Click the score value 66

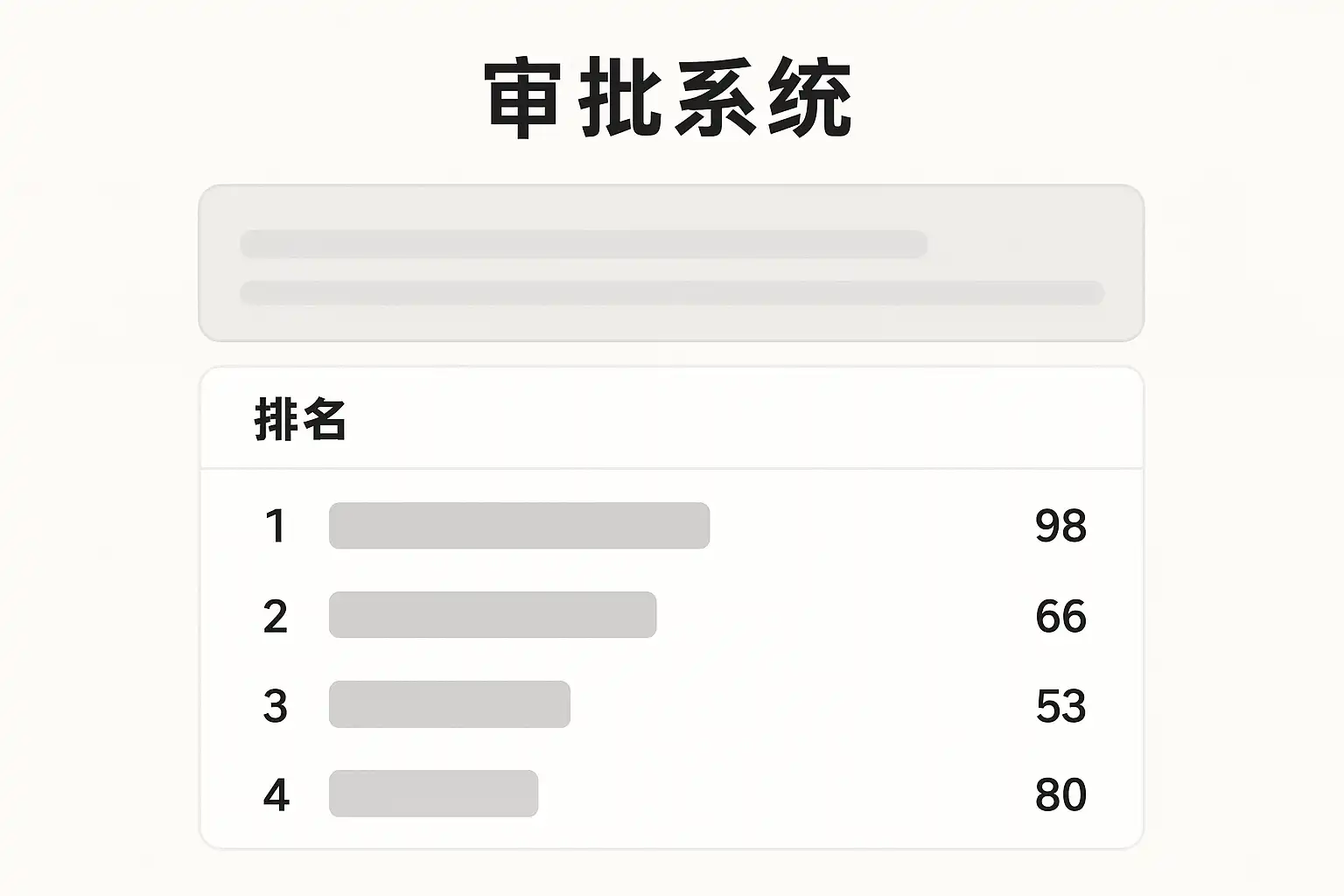(x=1060, y=616)
